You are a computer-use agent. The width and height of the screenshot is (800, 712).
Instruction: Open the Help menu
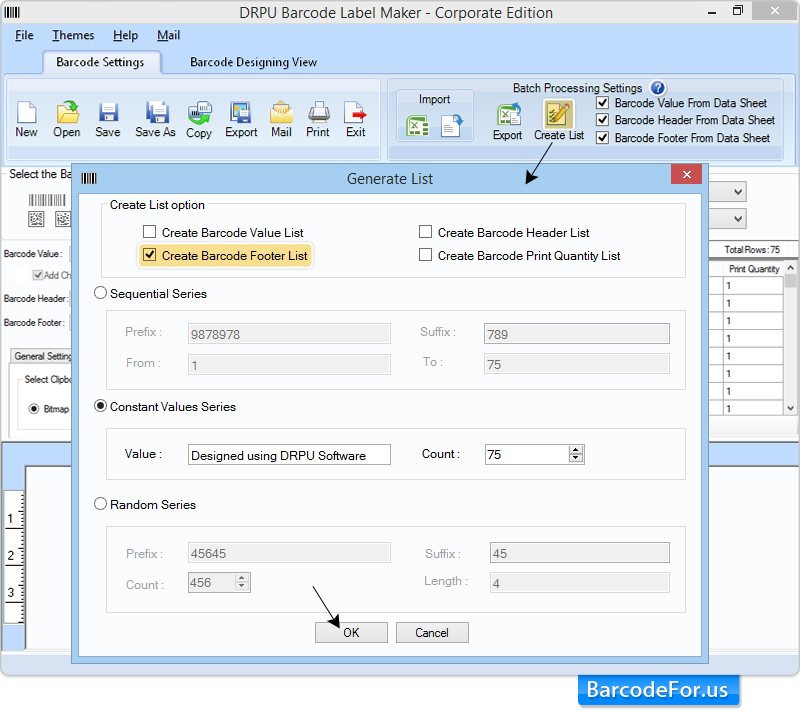[126, 35]
